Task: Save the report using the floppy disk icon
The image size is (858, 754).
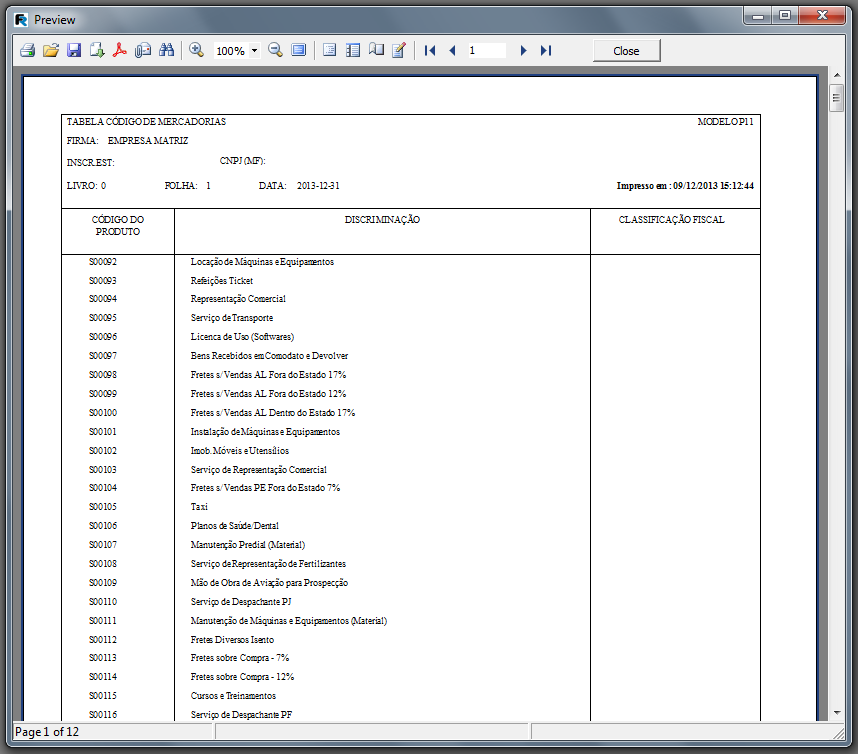Action: coord(74,51)
